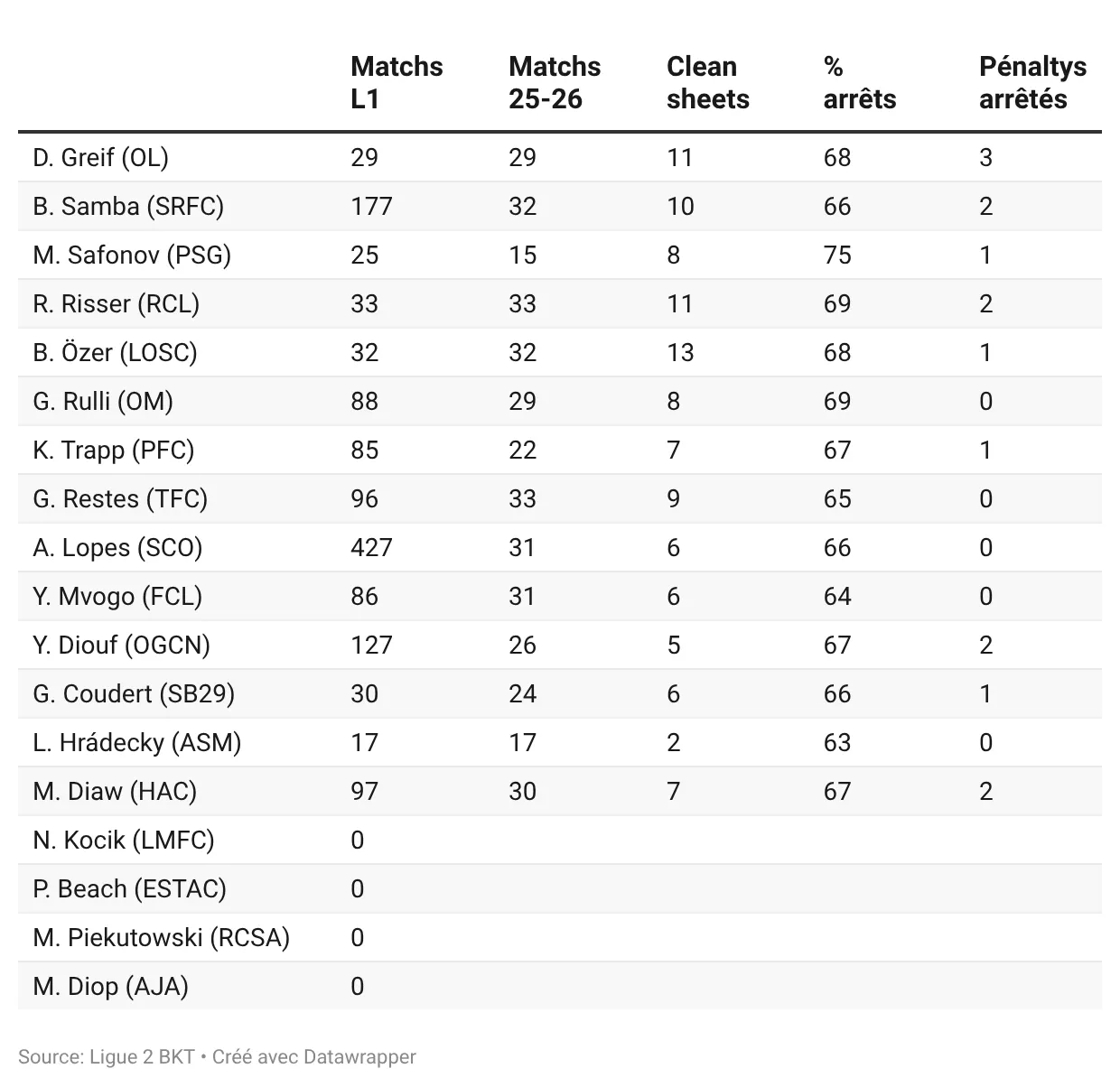Select M. Piekutowski (RCSA) in the table
The image size is (1120, 1087).
pos(162,937)
